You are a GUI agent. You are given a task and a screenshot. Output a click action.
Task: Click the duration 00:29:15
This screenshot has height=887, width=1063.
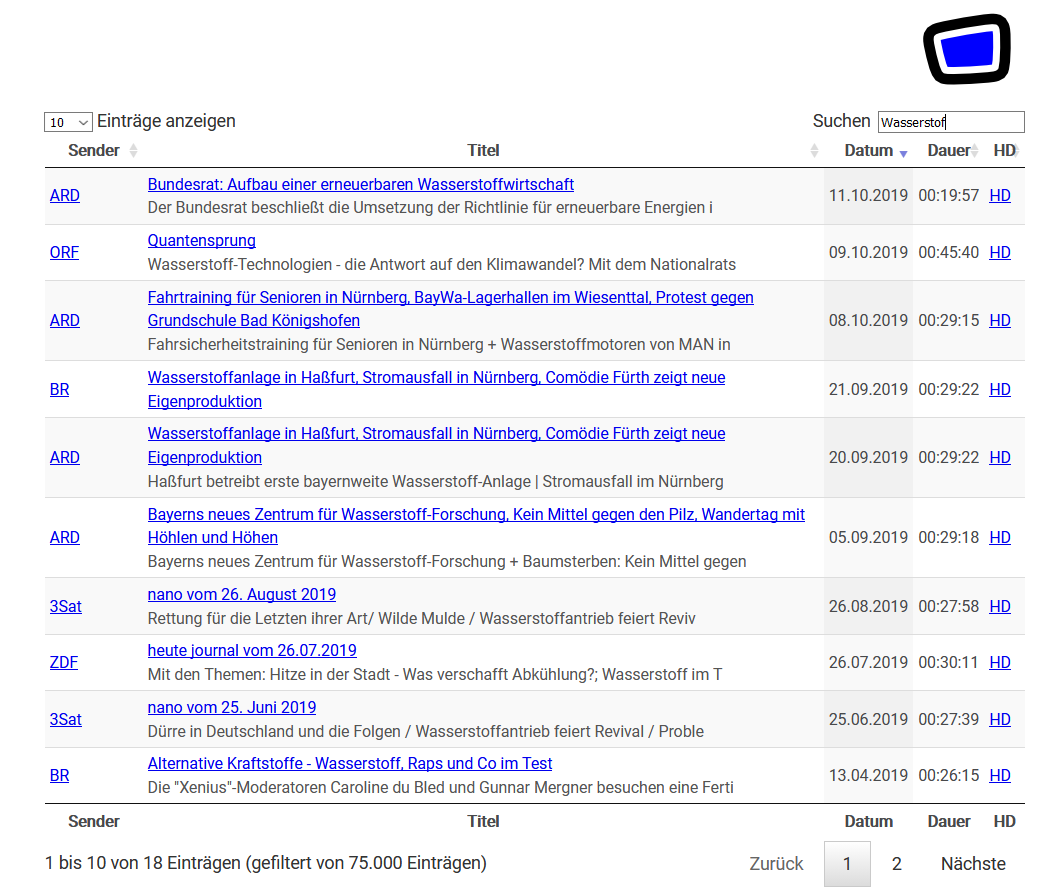(x=949, y=320)
